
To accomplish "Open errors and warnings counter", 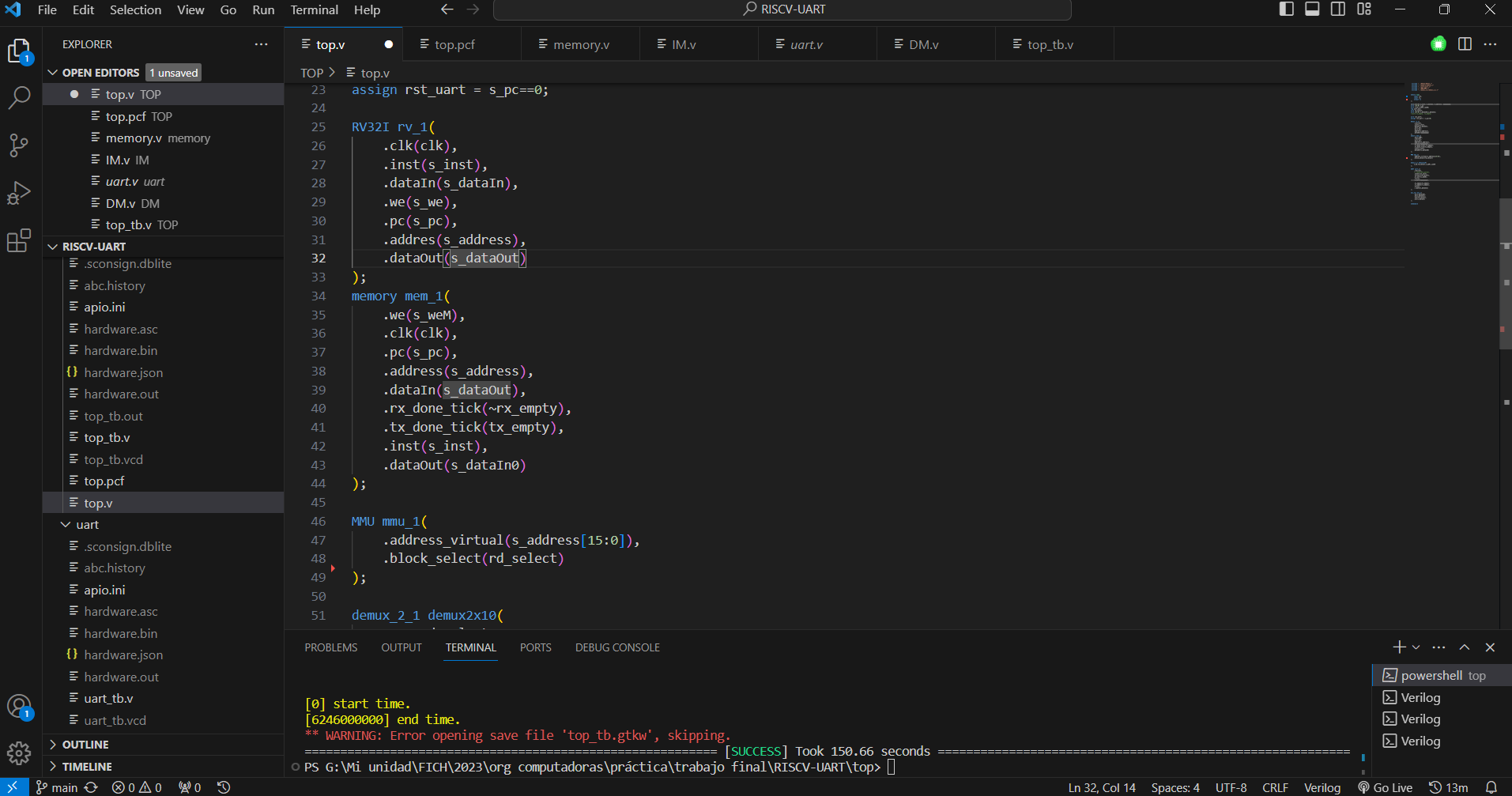I will tap(137, 787).
